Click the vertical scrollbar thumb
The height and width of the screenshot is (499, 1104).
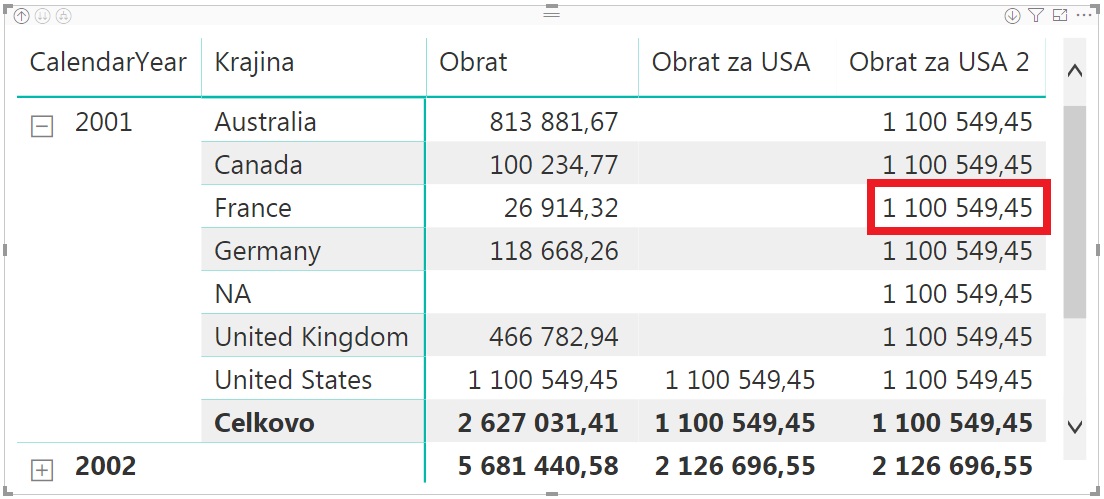pyautogui.click(x=1074, y=211)
